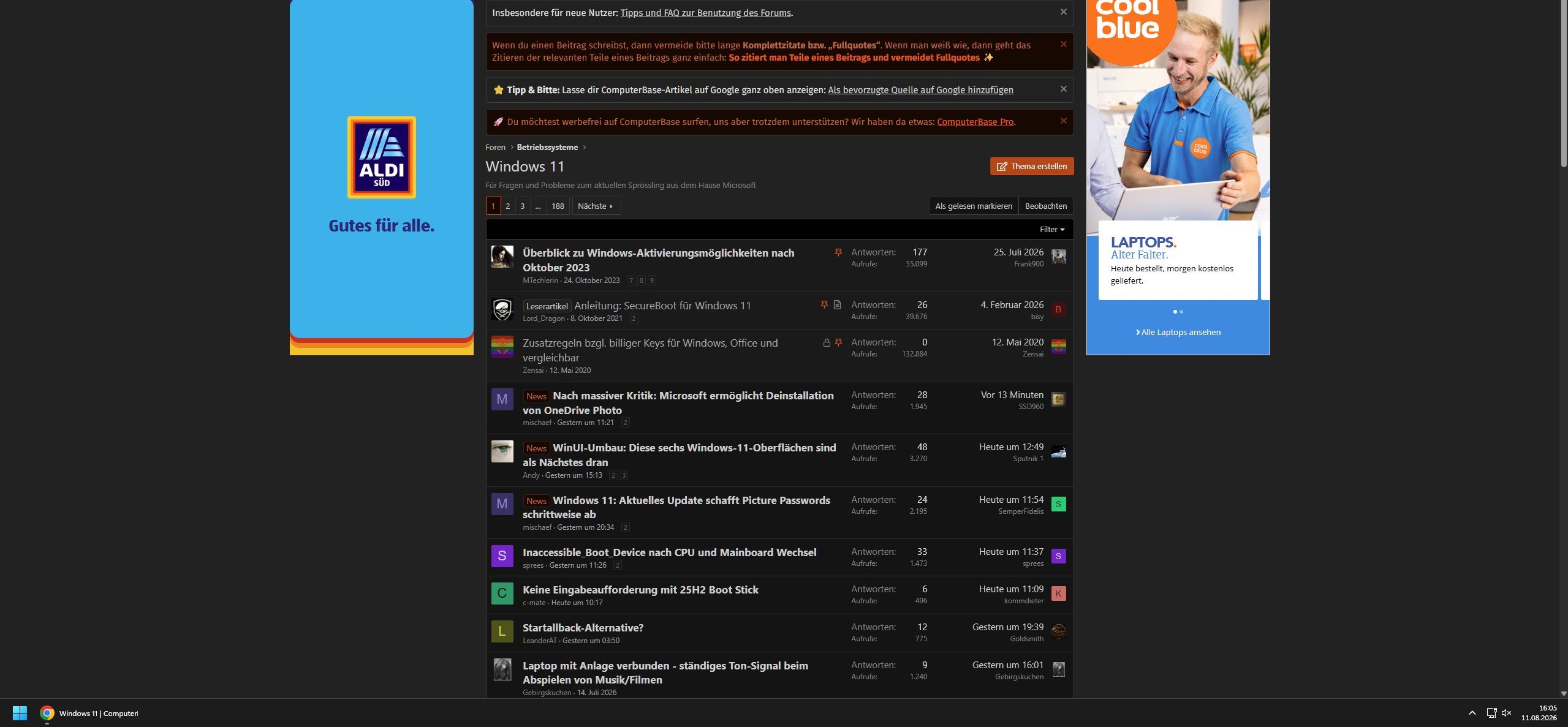Click the page's vertical scrollbar thumb
Viewport: 1568px width, 727px height.
click(x=1563, y=83)
